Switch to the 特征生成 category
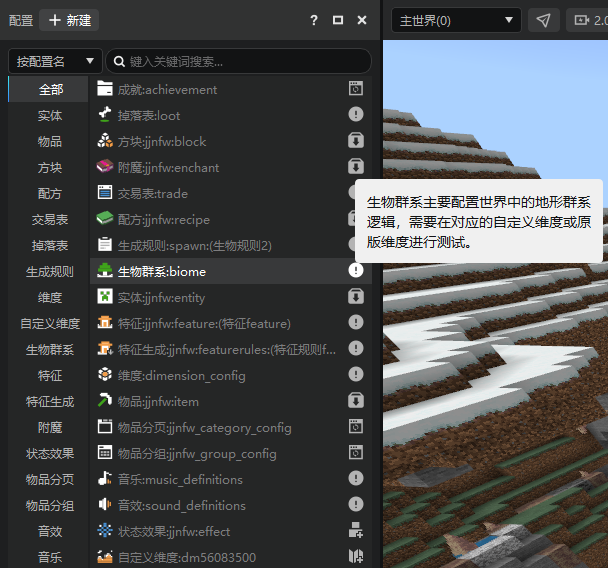This screenshot has width=608, height=568. pyautogui.click(x=50, y=402)
